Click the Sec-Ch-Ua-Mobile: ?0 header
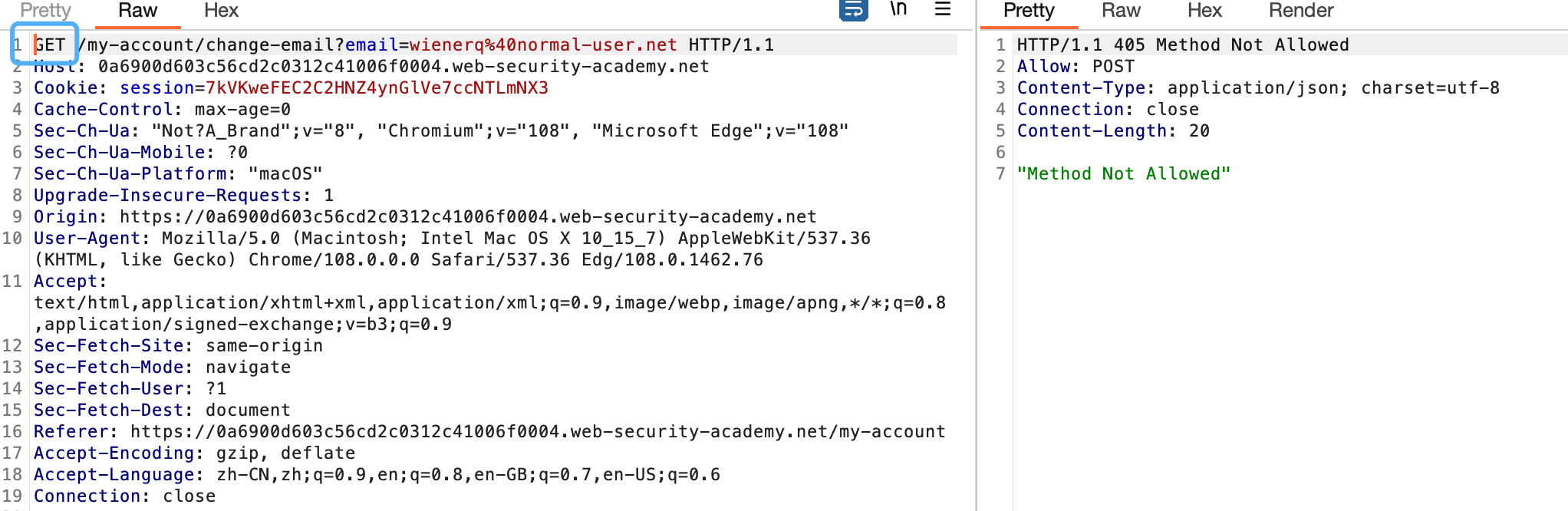Viewport: 1568px width, 511px height. tap(140, 153)
